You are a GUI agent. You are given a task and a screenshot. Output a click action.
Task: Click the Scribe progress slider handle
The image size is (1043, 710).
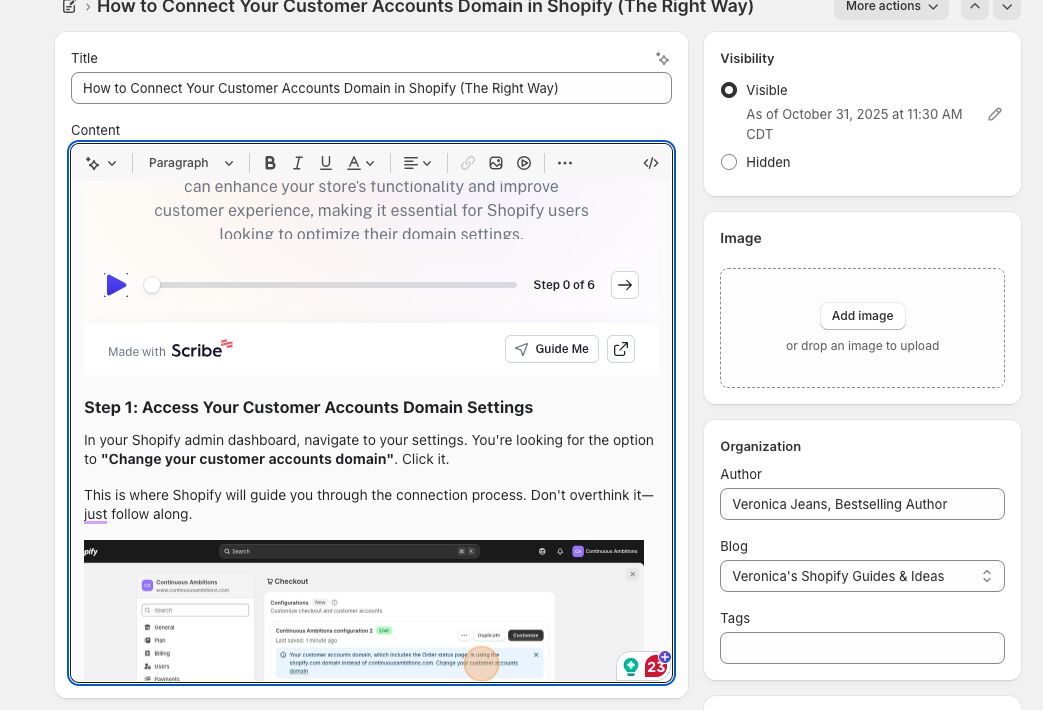(152, 285)
